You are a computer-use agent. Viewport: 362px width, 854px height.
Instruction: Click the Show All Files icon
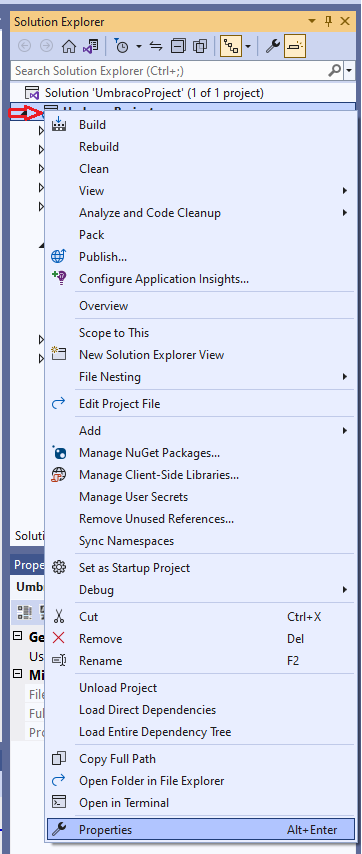pyautogui.click(x=200, y=47)
